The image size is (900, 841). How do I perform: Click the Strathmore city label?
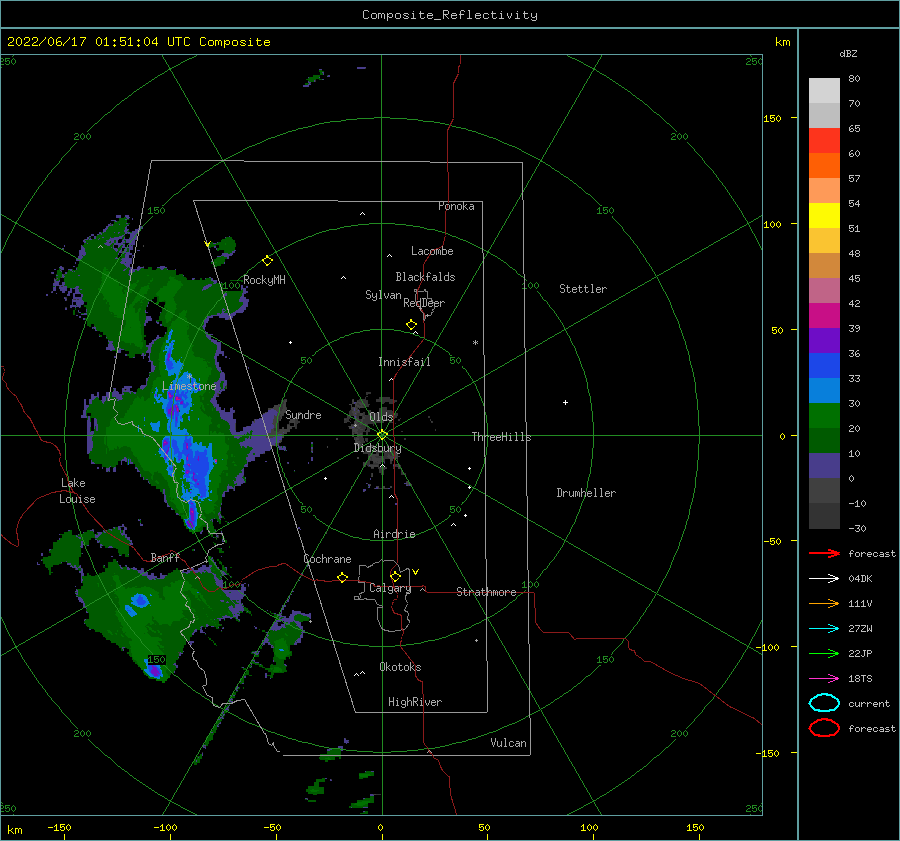click(486, 592)
